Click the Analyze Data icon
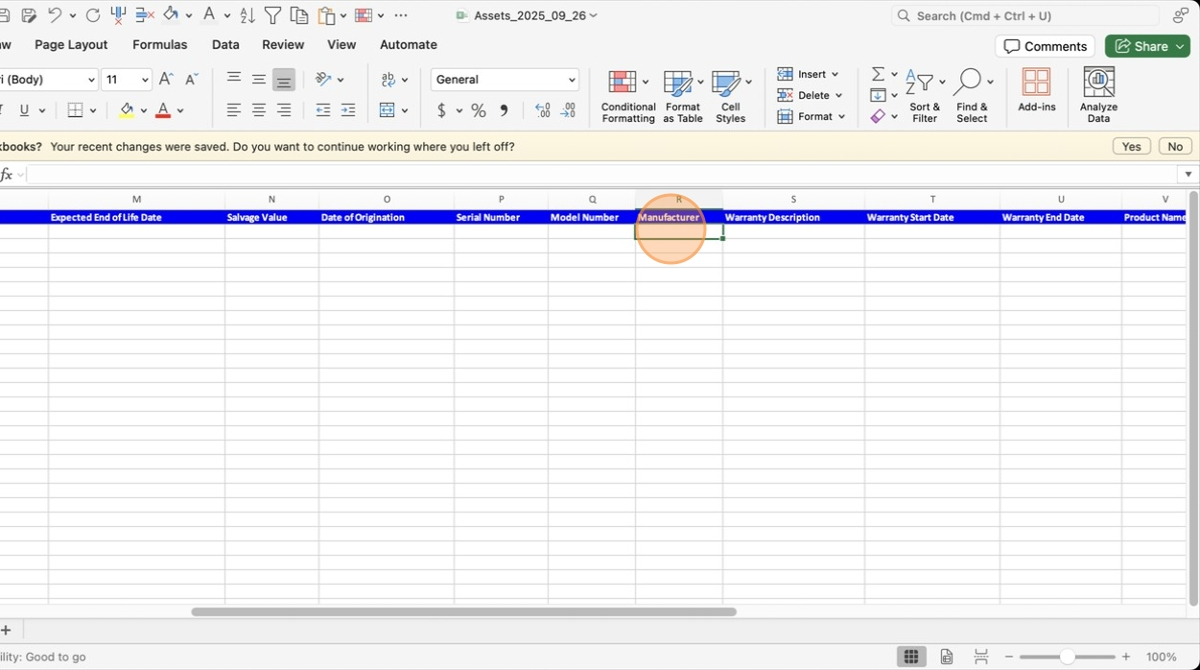The image size is (1200, 670). [x=1098, y=96]
